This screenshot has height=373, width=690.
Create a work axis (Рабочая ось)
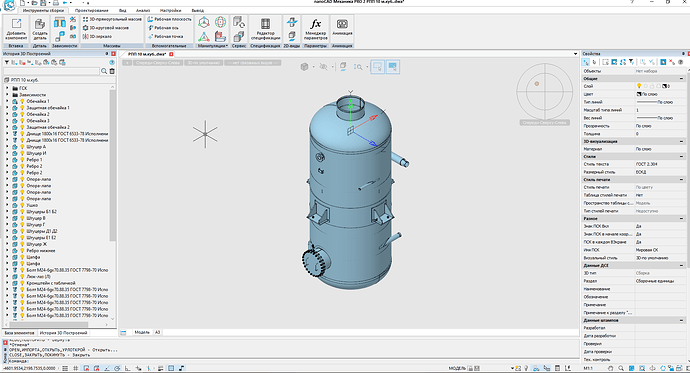pyautogui.click(x=163, y=28)
